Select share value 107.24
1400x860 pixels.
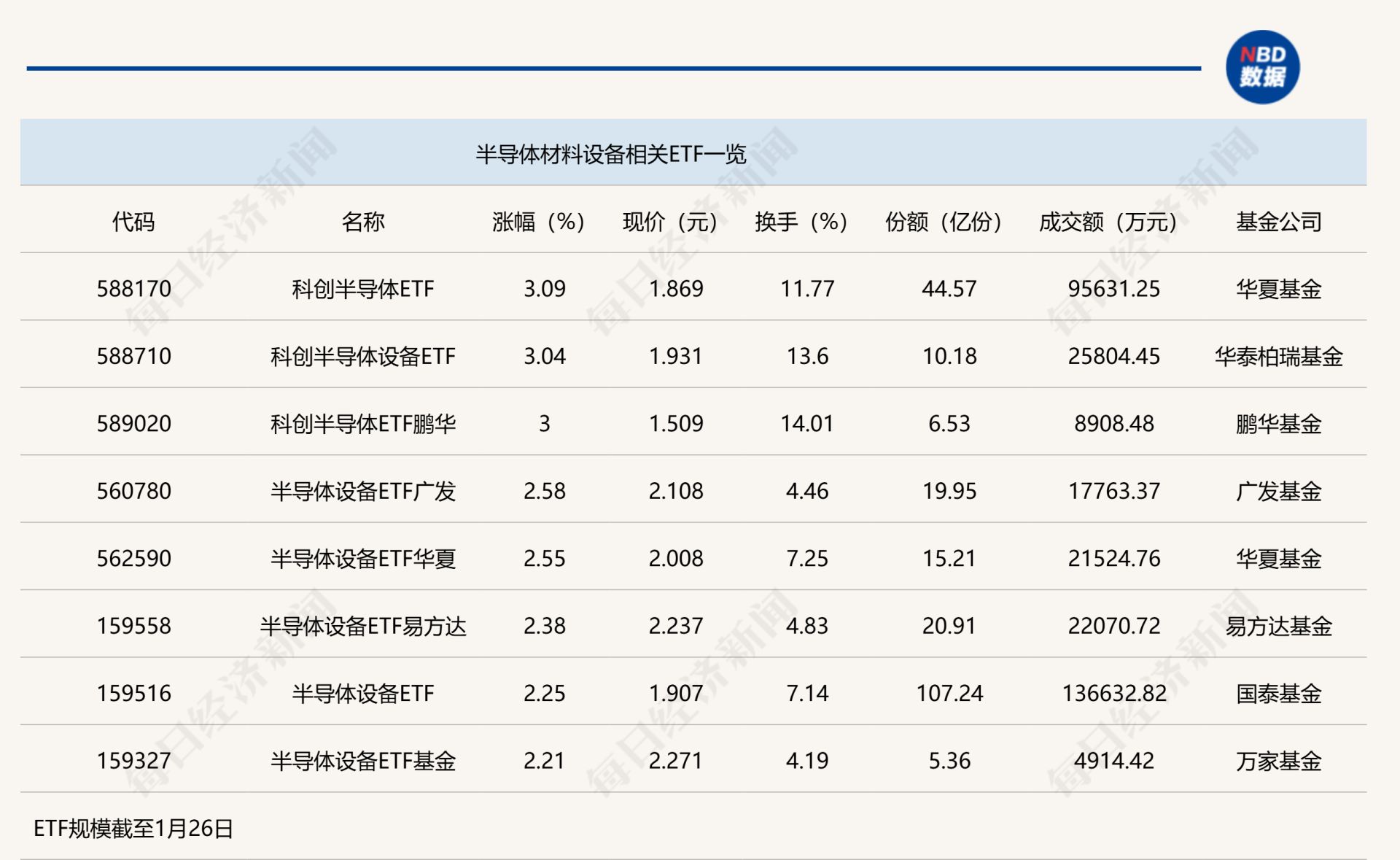[948, 694]
